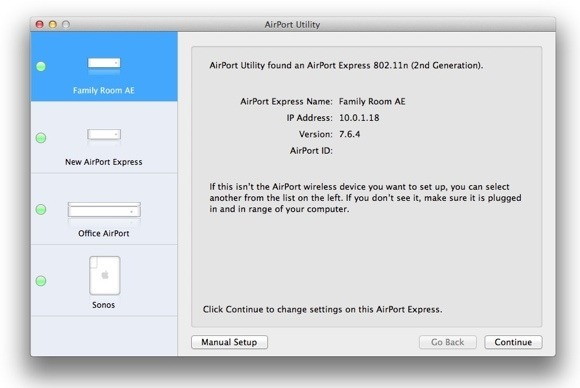Click the IP address value 10.0.1.18

359,118
